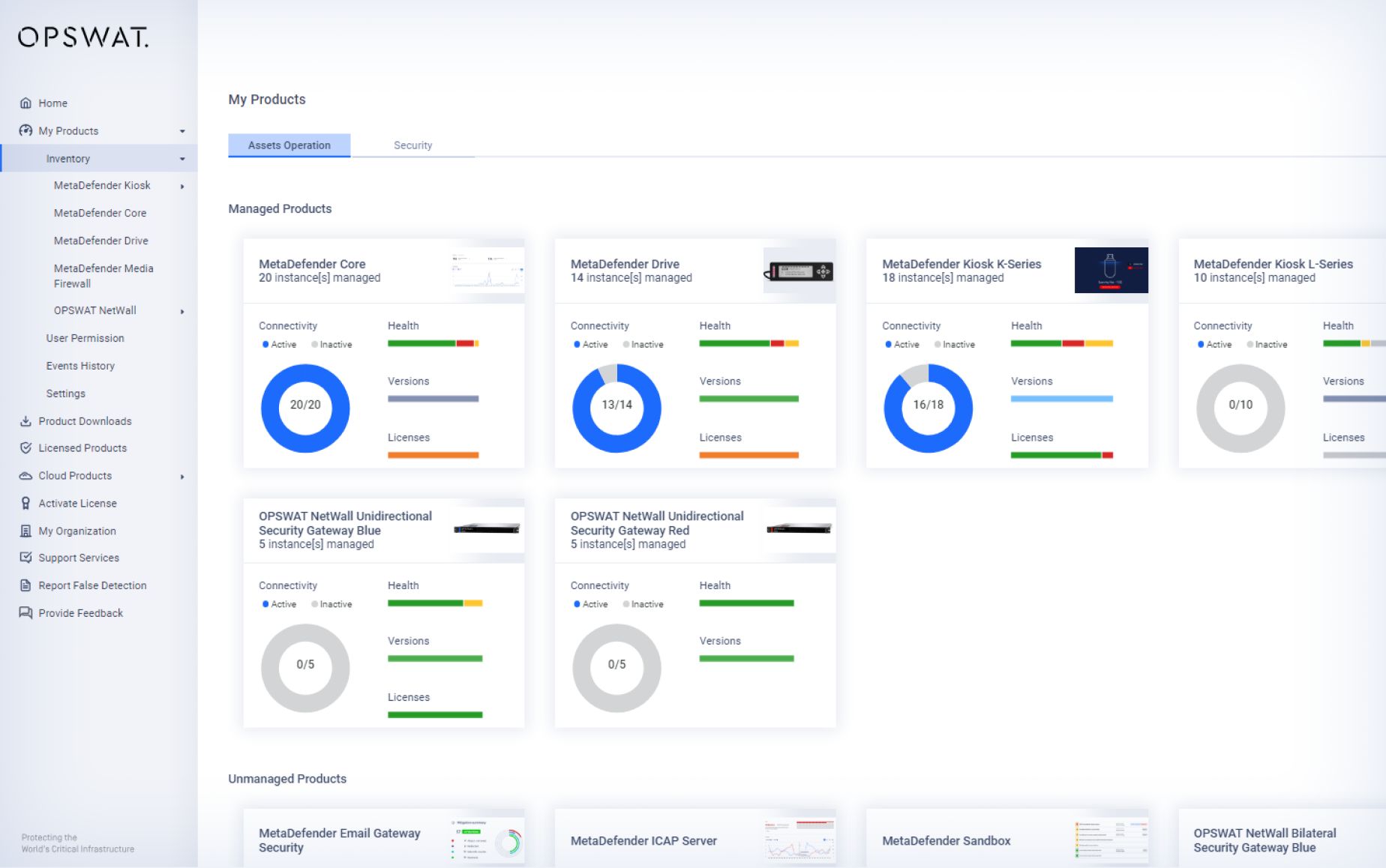Viewport: 1386px width, 868px height.
Task: Click the Provide Feedback chat icon
Action: (x=25, y=613)
